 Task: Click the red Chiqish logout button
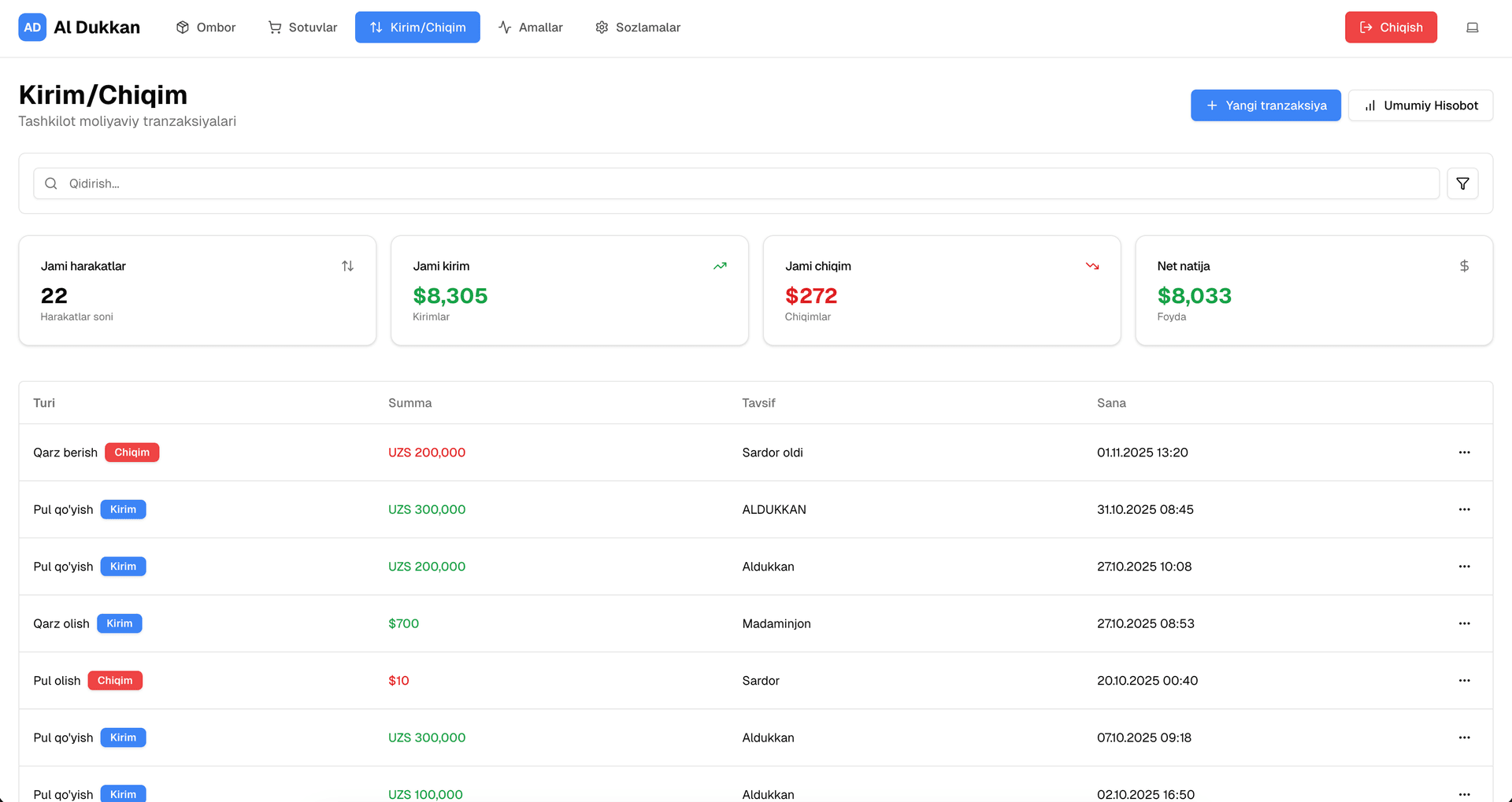pos(1390,28)
